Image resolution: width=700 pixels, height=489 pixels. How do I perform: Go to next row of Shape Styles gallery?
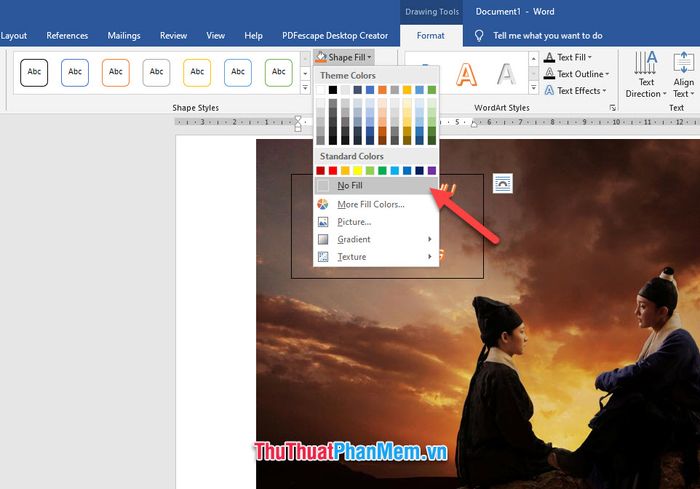pos(305,73)
